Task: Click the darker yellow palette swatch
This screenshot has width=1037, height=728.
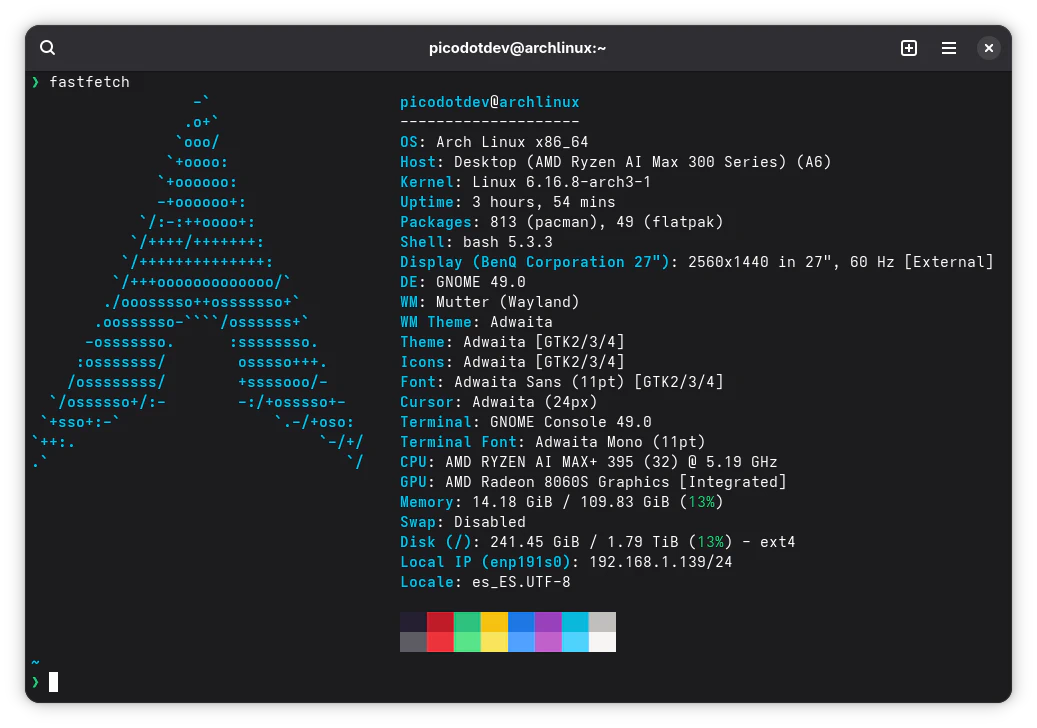Action: 494,622
